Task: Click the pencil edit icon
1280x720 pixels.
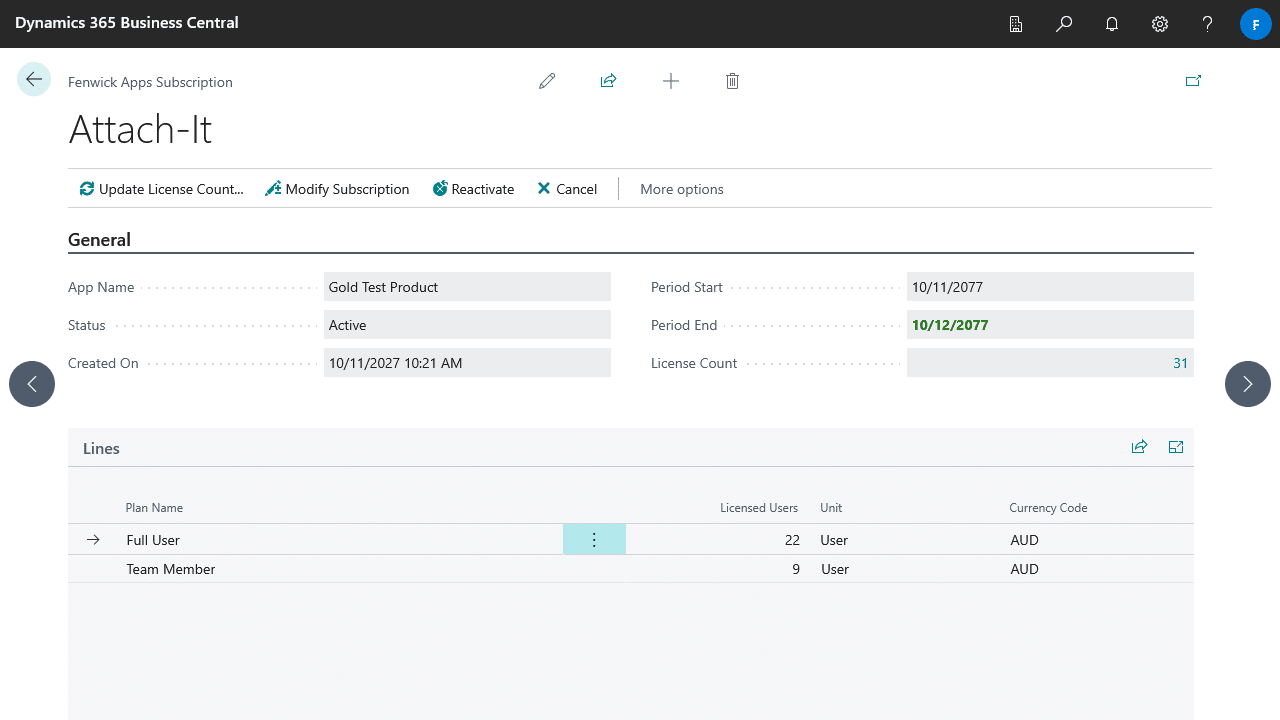Action: [547, 81]
